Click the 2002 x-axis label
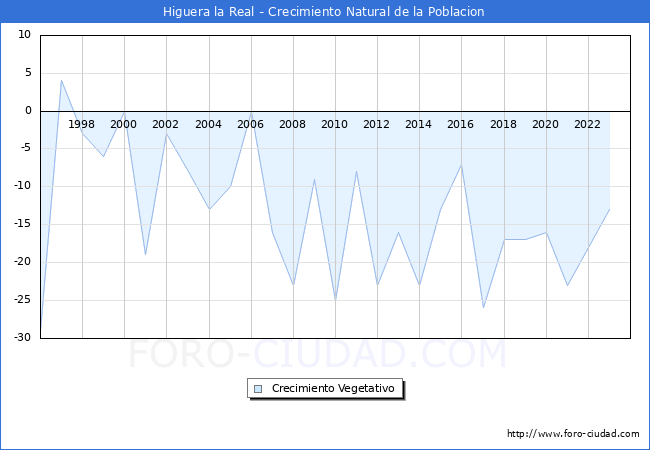This screenshot has height=450, width=650. tap(165, 124)
